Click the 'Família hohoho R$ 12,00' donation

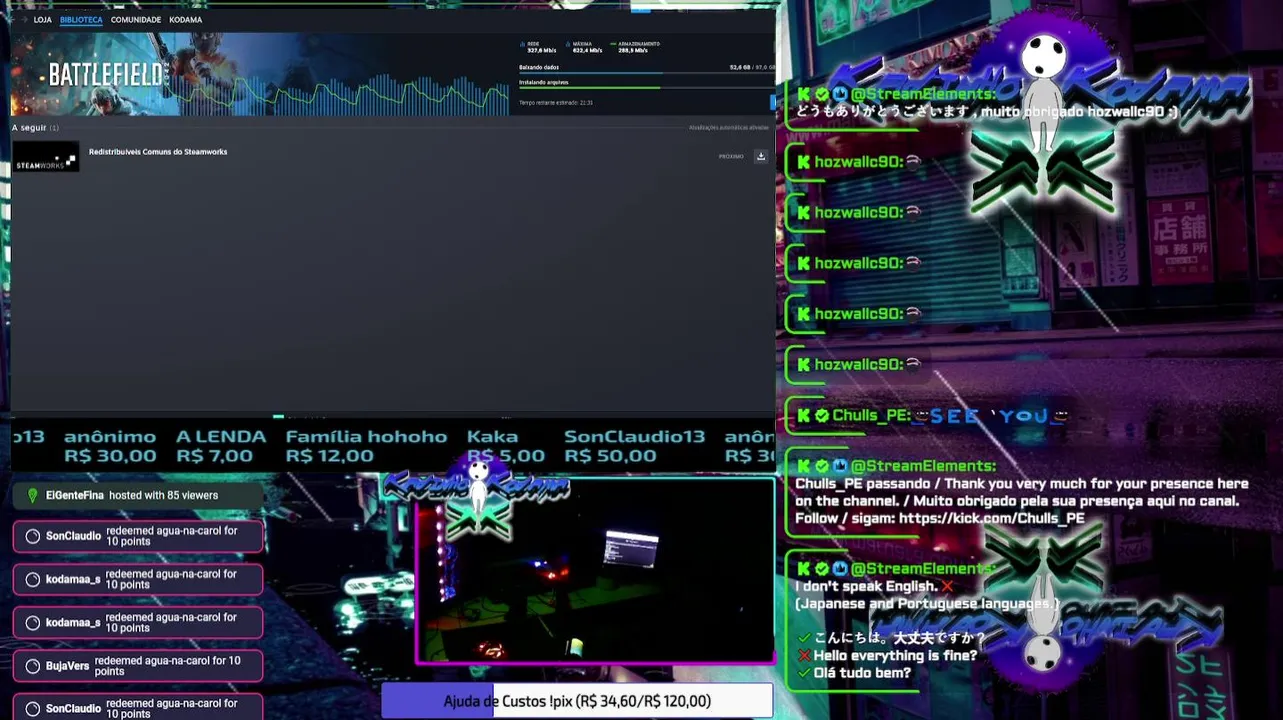click(x=366, y=446)
